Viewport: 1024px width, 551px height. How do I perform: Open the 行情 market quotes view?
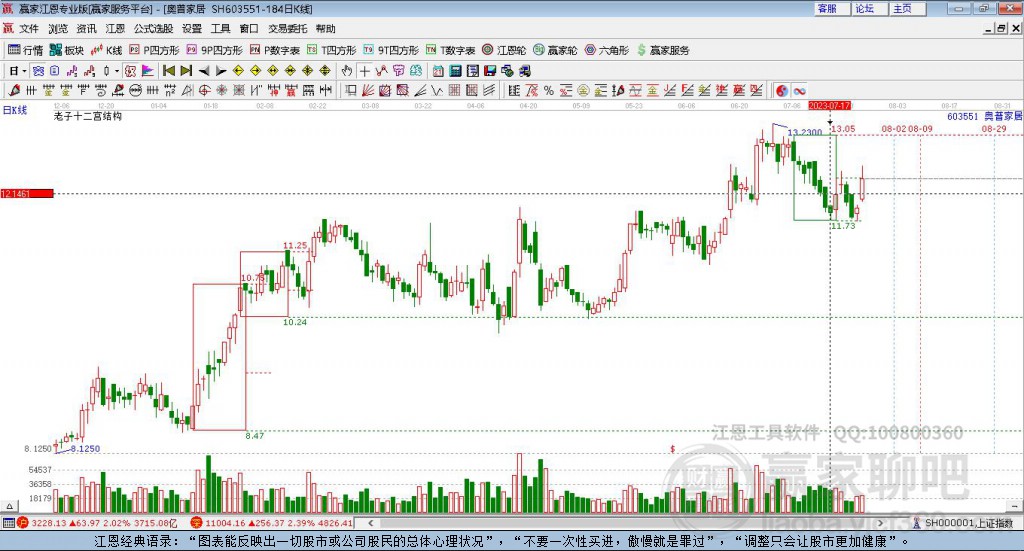(x=25, y=50)
